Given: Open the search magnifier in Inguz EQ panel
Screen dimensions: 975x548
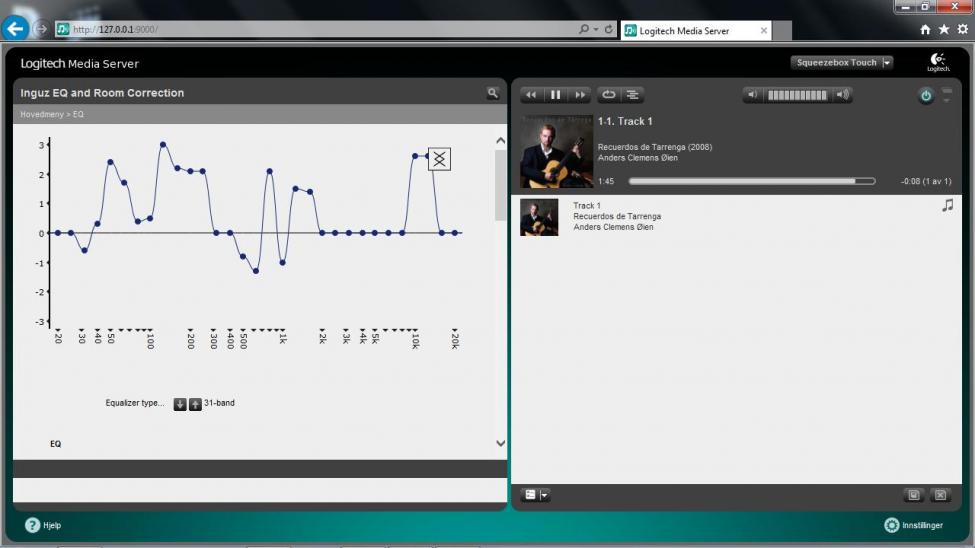Looking at the screenshot, I should (492, 93).
